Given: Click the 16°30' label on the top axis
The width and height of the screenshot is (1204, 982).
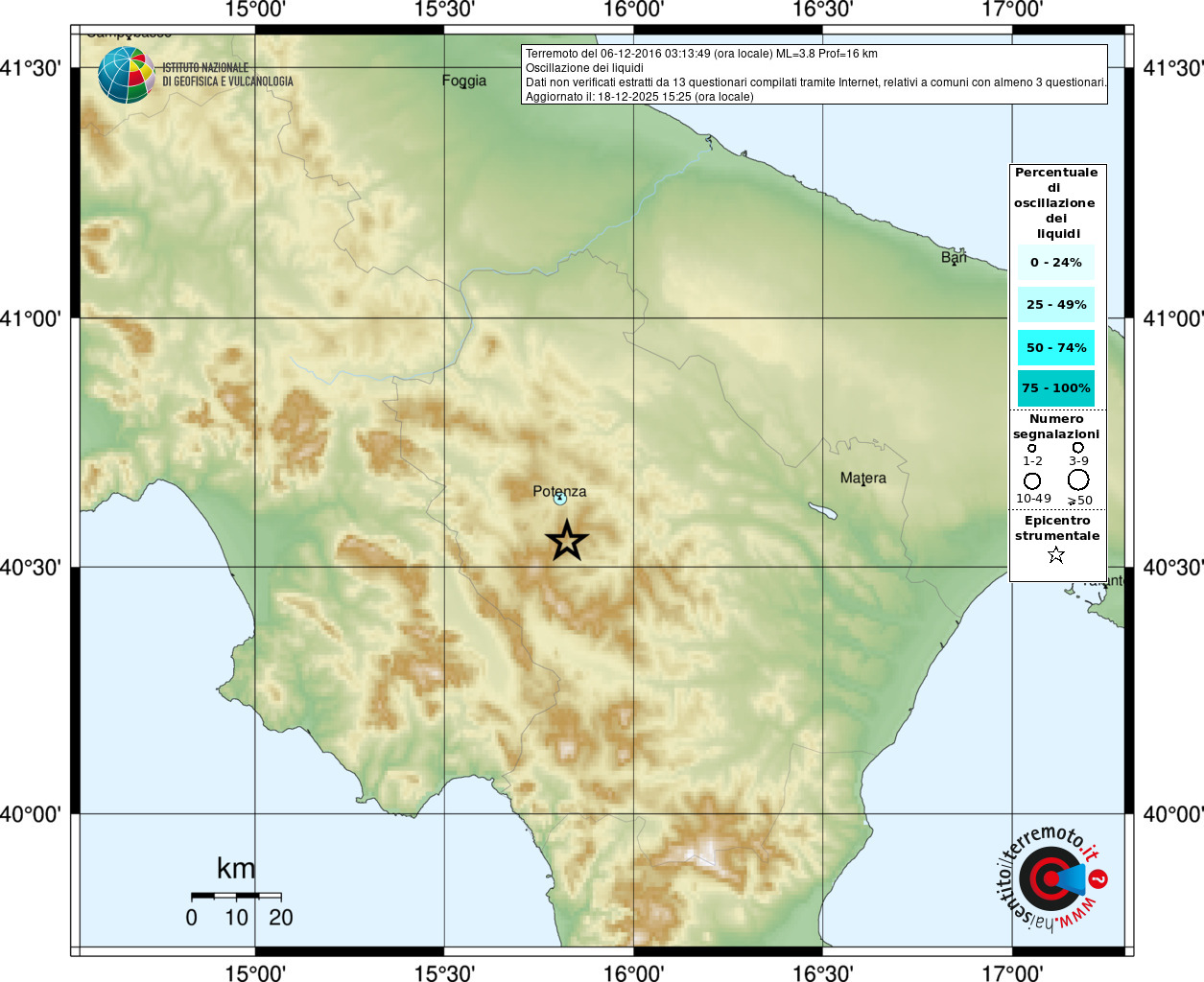Looking at the screenshot, I should (822, 10).
